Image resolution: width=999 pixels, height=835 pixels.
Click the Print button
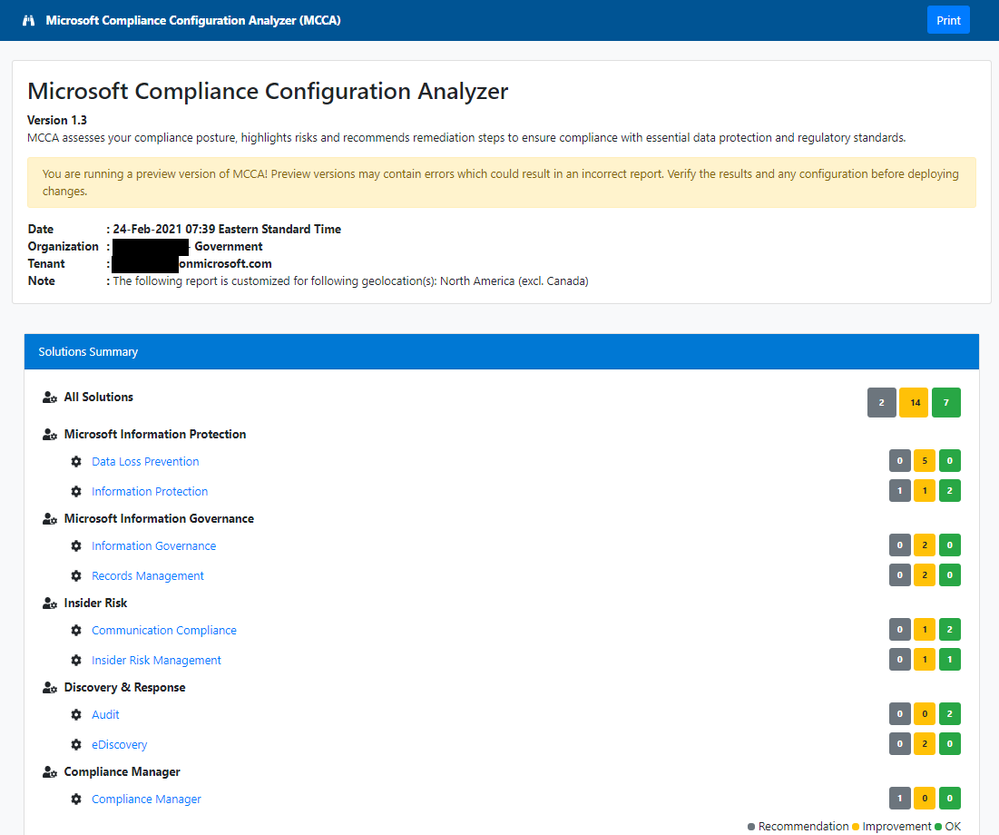[948, 20]
